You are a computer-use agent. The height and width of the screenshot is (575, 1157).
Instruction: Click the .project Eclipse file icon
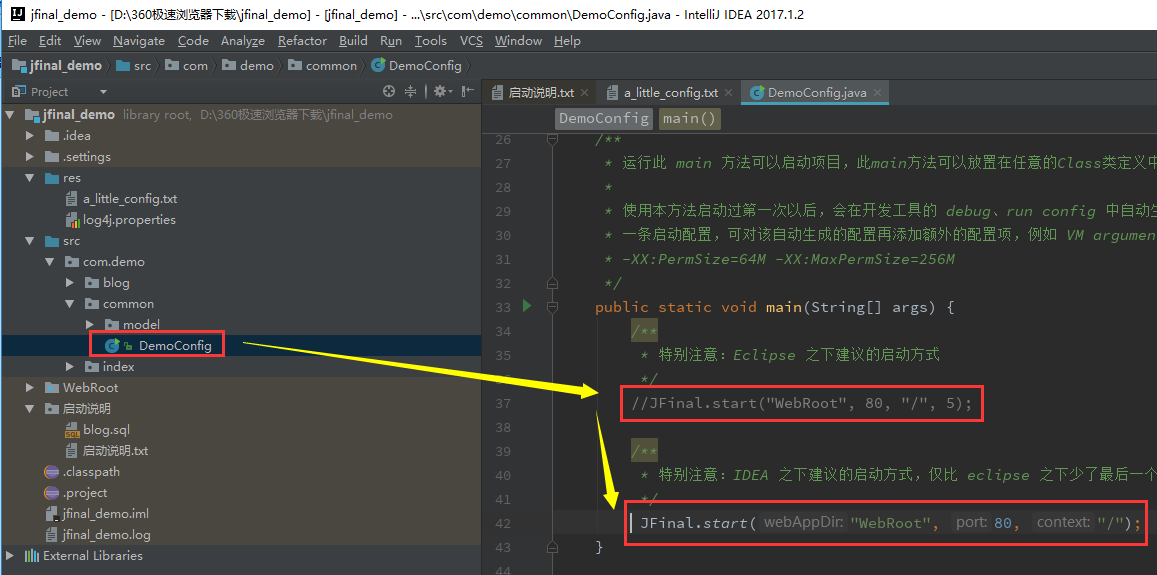click(x=52, y=492)
